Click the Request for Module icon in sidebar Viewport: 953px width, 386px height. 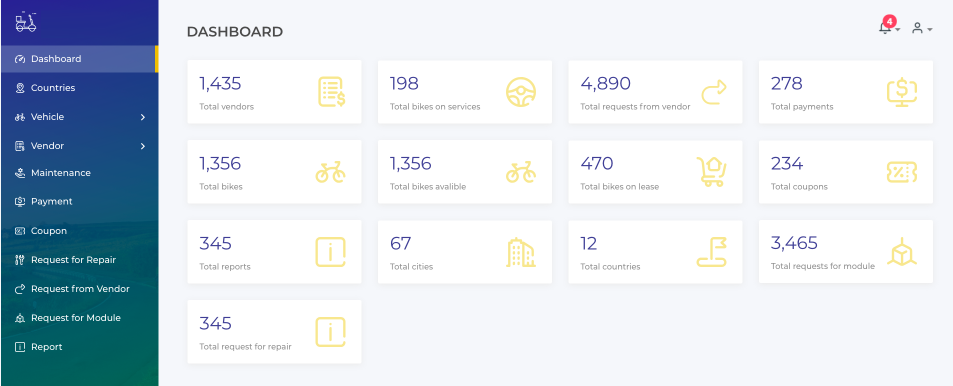(x=20, y=318)
